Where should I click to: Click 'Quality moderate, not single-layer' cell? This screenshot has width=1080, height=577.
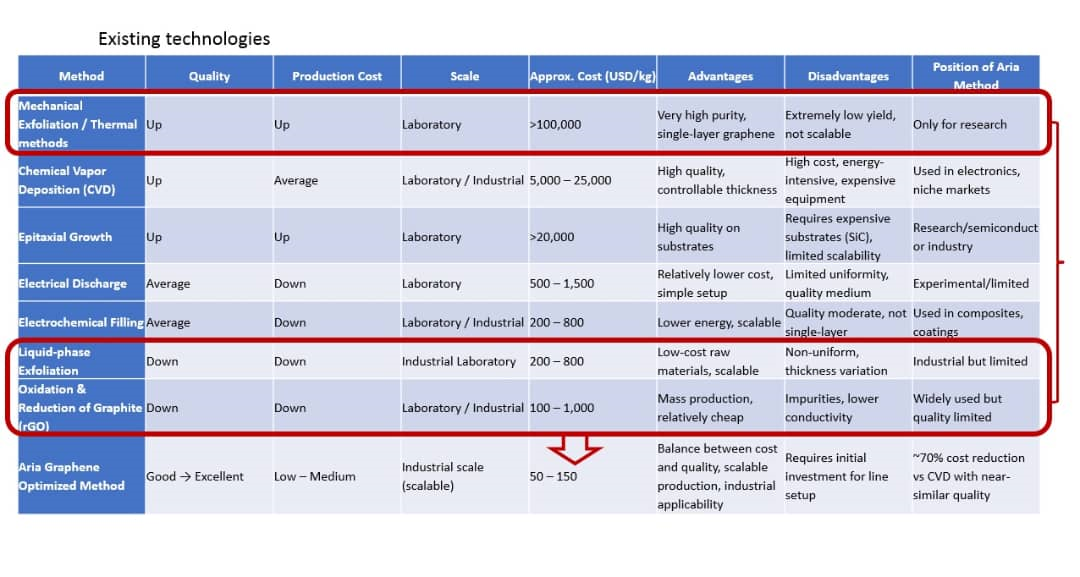coord(846,322)
